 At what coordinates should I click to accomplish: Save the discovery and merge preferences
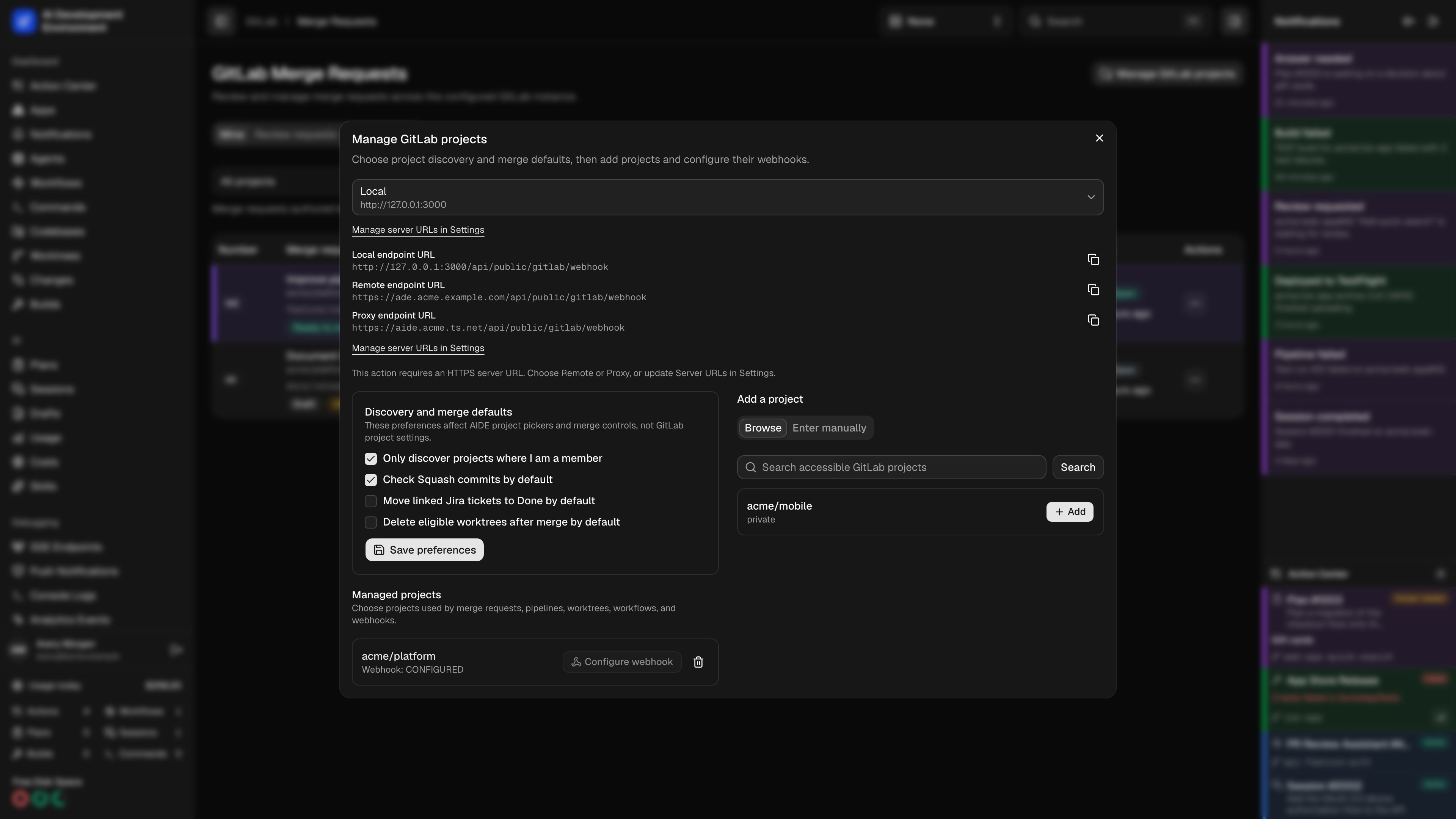(425, 550)
